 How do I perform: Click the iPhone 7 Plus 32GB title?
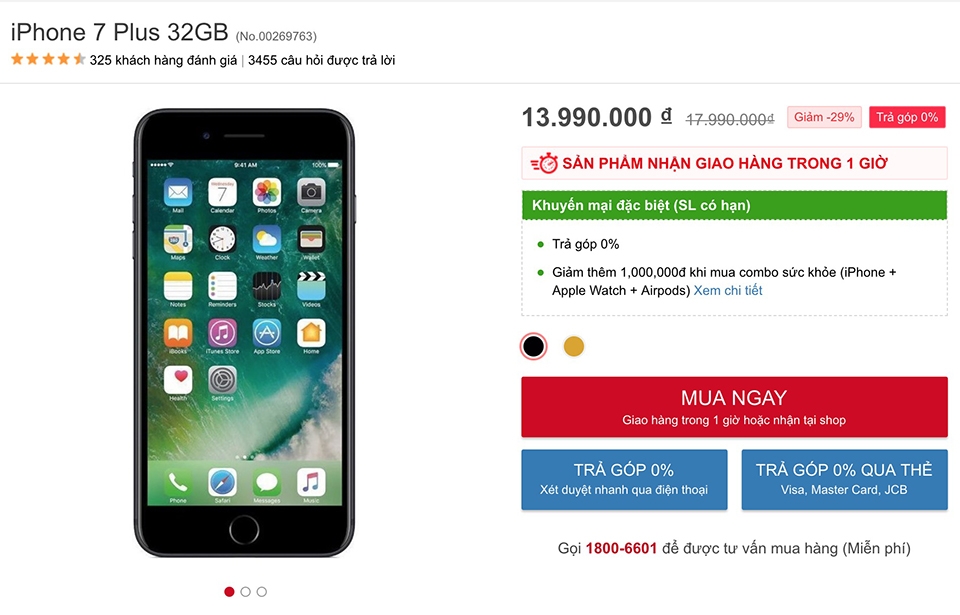pos(119,32)
